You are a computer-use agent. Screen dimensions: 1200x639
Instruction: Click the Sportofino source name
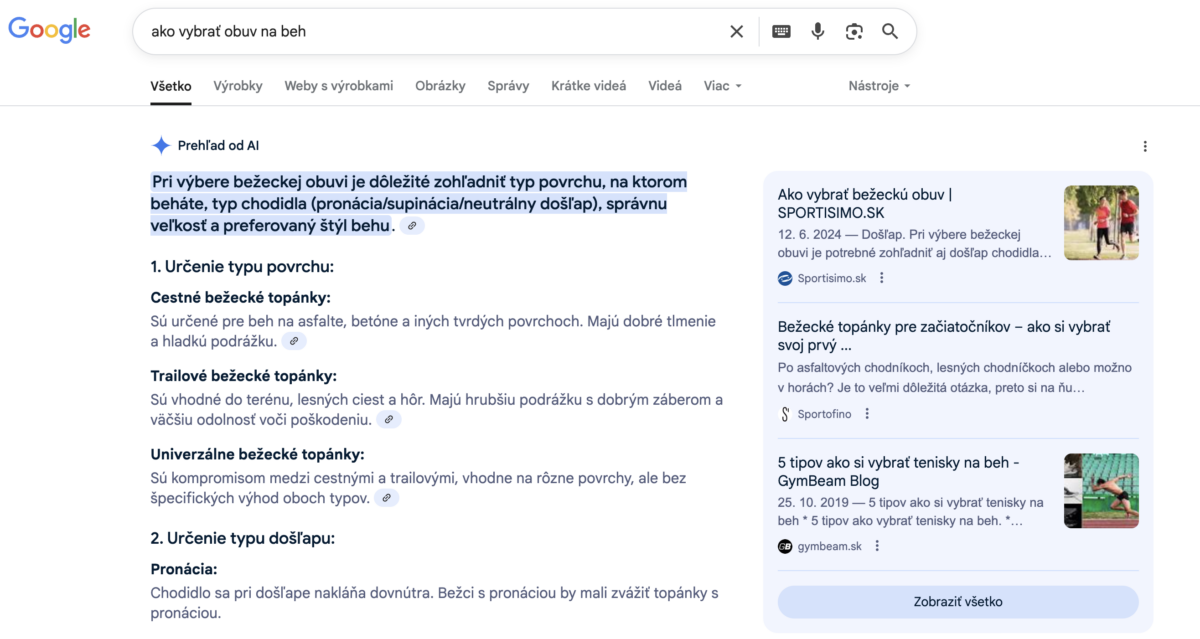pos(825,414)
